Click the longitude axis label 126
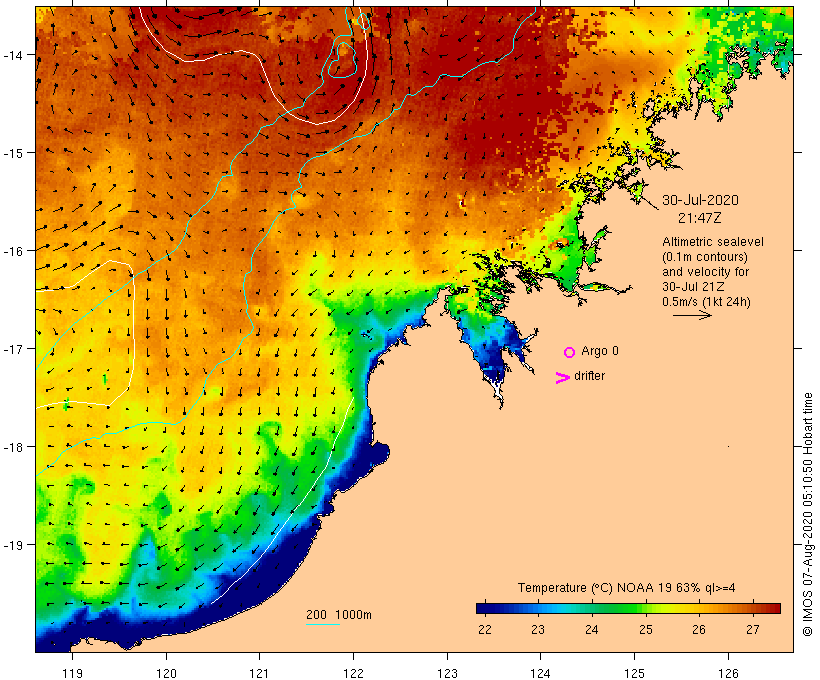This screenshot has width=820, height=680. pyautogui.click(x=728, y=673)
